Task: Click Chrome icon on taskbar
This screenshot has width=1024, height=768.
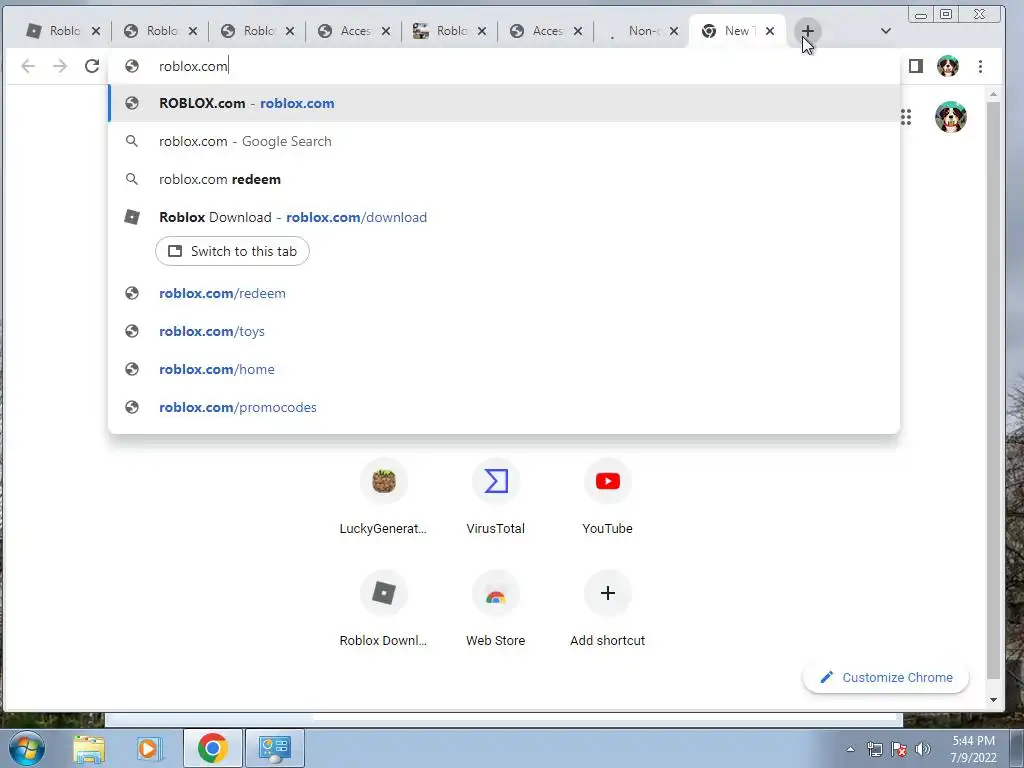Action: click(x=212, y=748)
